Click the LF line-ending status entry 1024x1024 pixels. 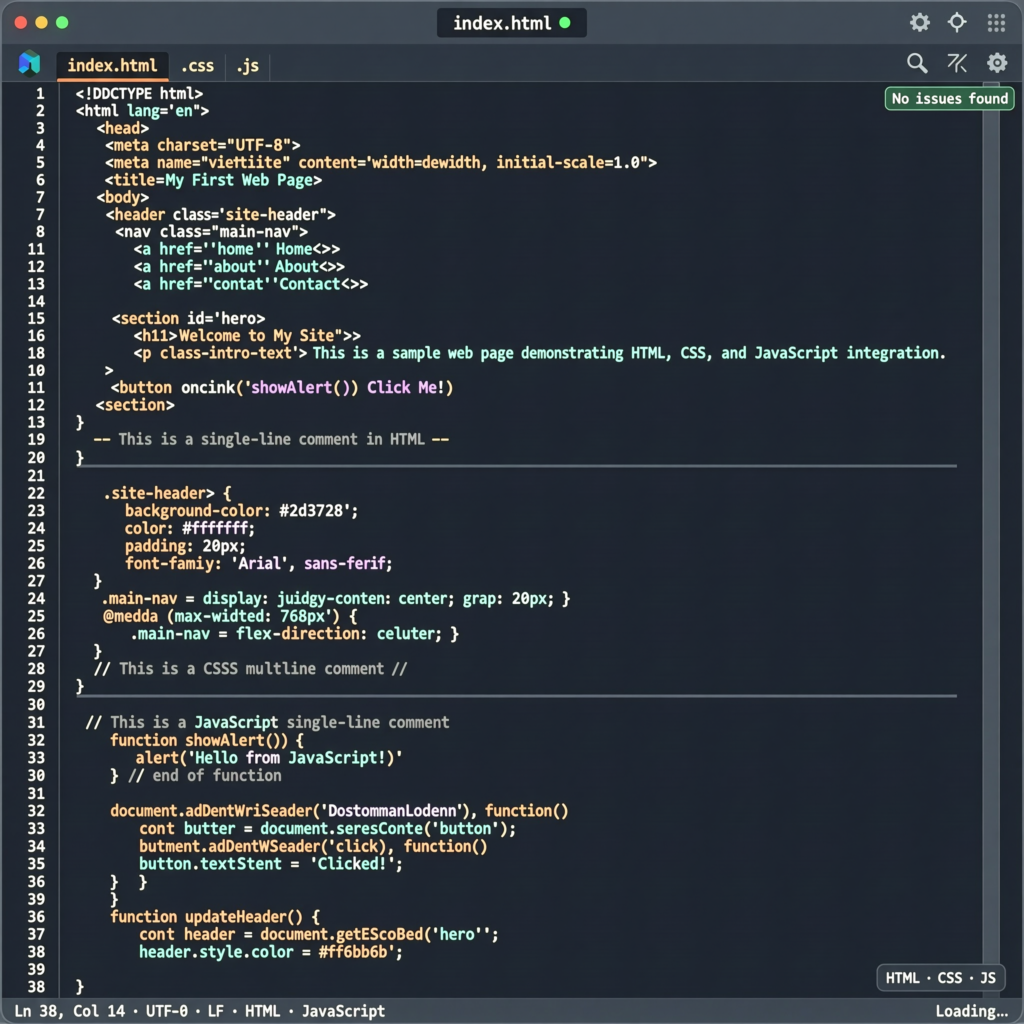point(216,1011)
